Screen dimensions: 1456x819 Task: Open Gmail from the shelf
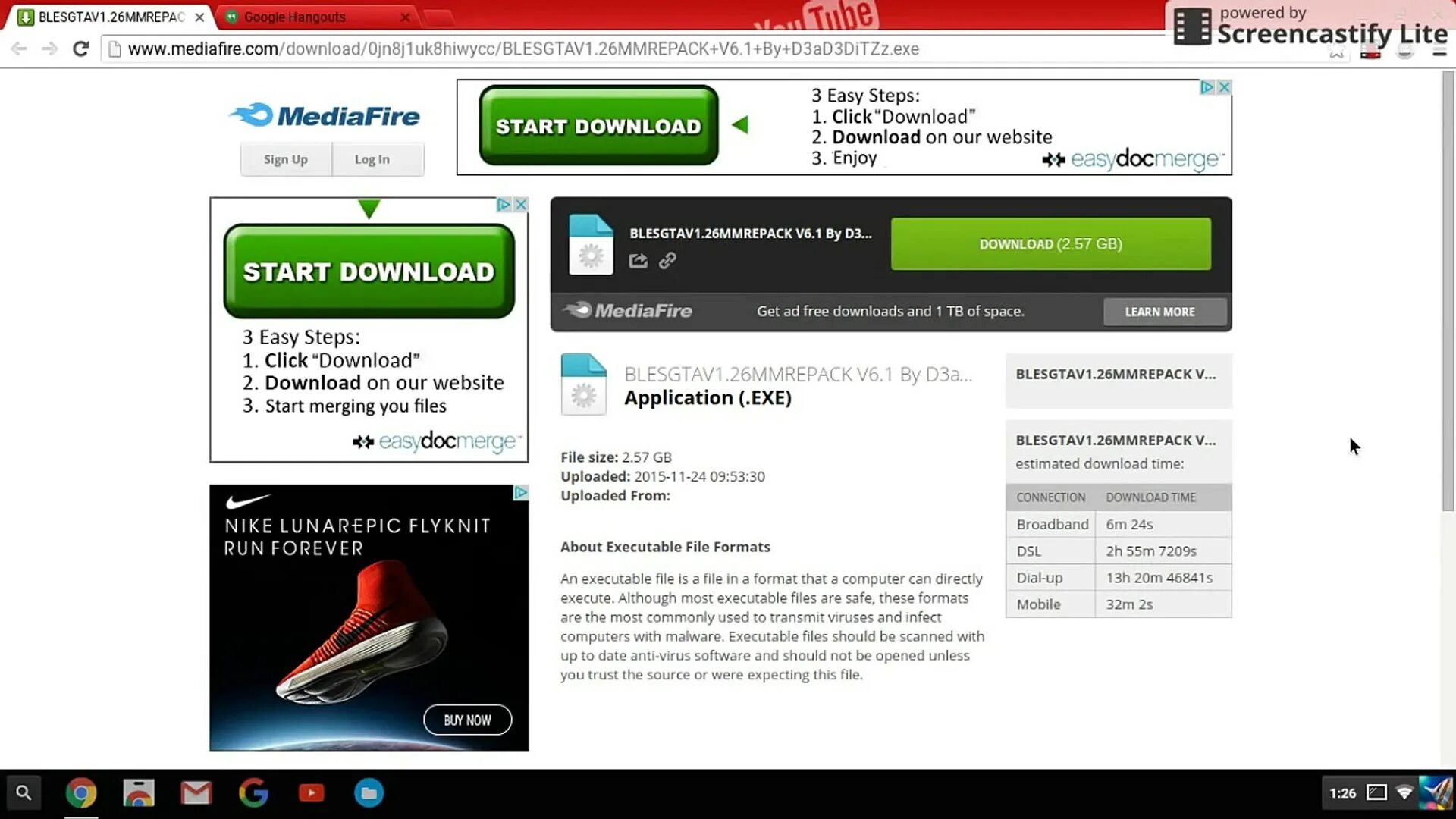coord(196,793)
